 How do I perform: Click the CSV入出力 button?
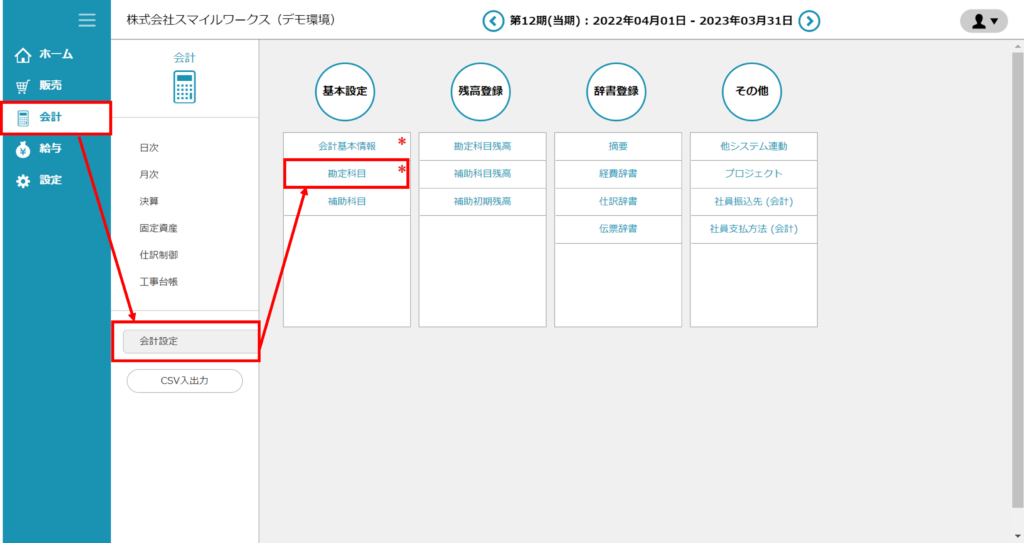pyautogui.click(x=185, y=380)
